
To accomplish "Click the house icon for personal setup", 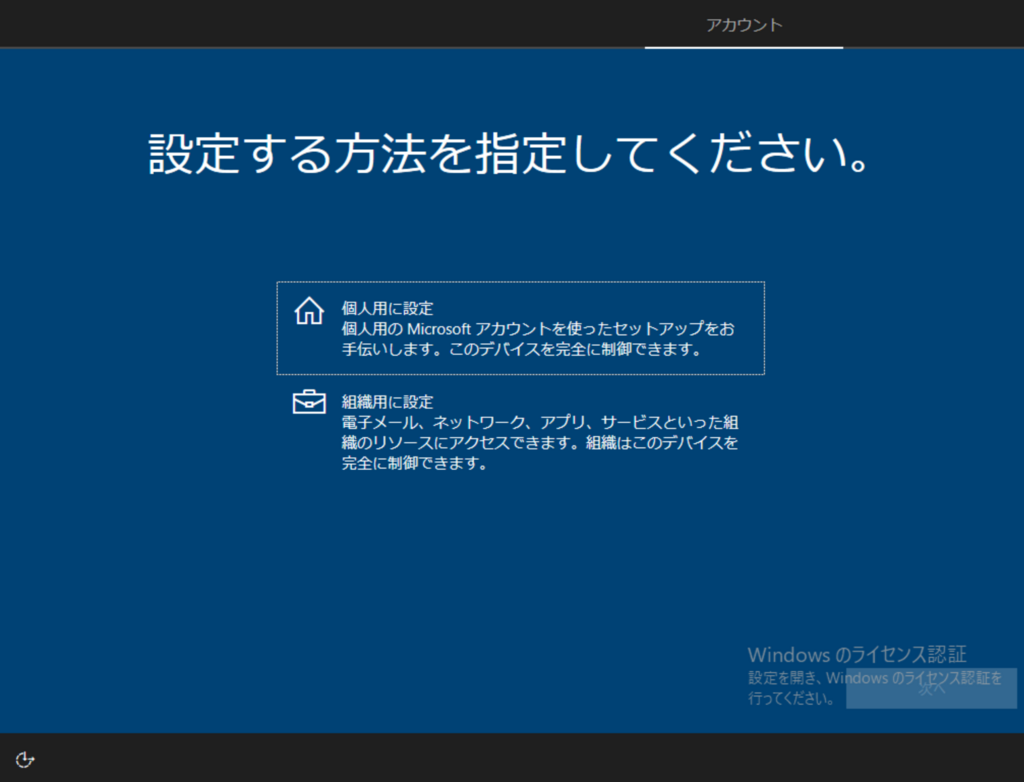I will (x=309, y=311).
